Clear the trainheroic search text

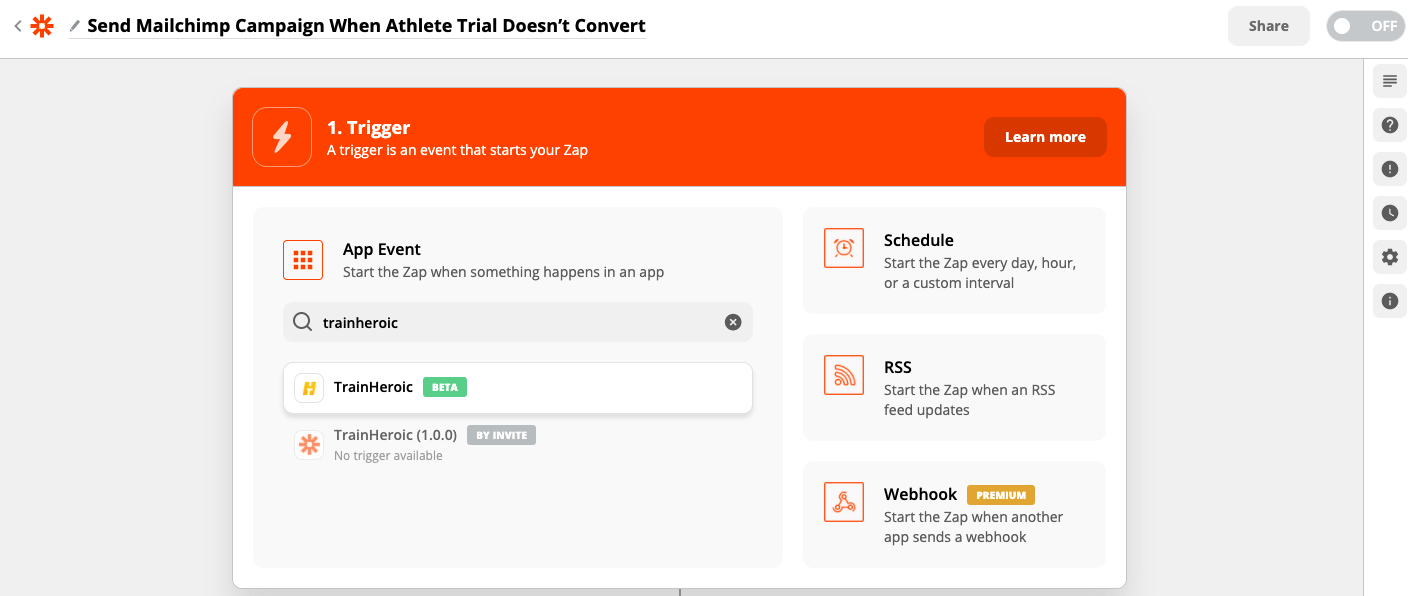(x=733, y=322)
